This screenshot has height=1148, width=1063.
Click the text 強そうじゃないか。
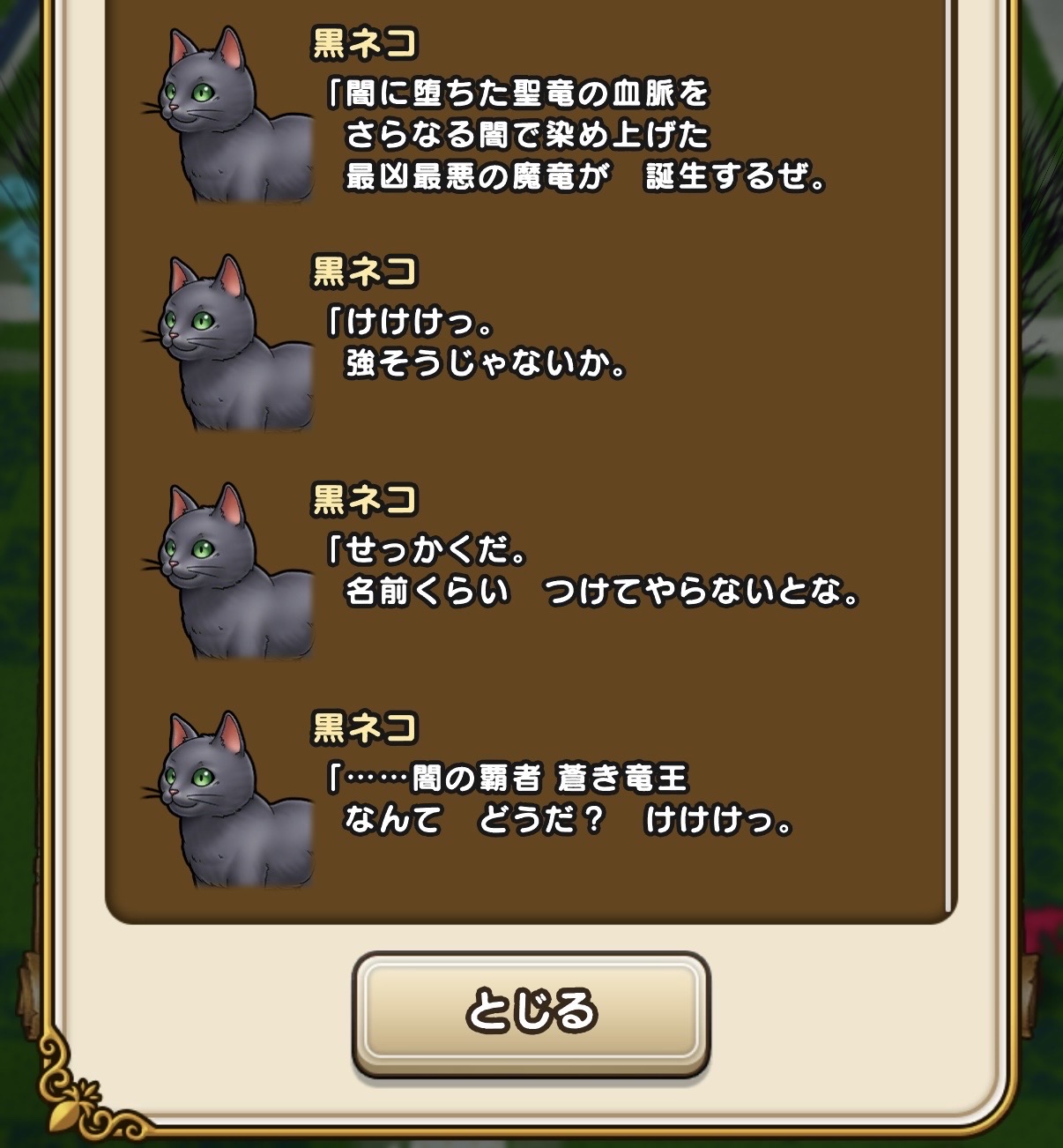point(486,363)
